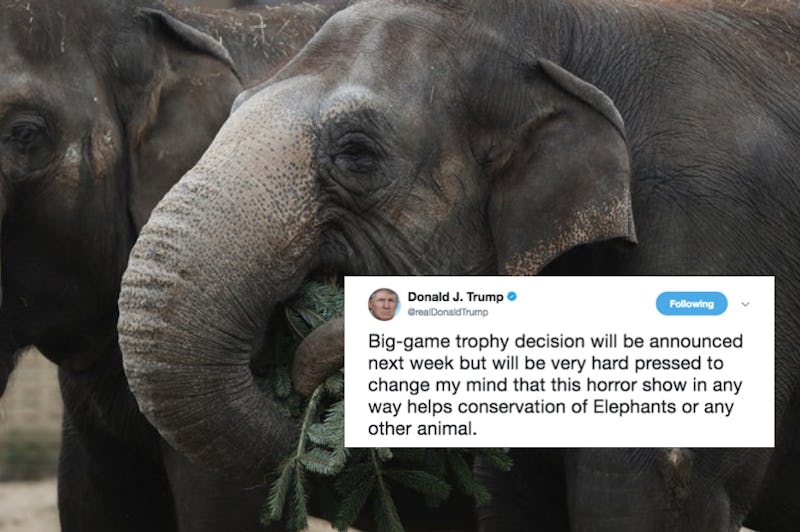Image resolution: width=800 pixels, height=532 pixels.
Task: Click the Donald J. Trump display name
Action: [x=455, y=297]
